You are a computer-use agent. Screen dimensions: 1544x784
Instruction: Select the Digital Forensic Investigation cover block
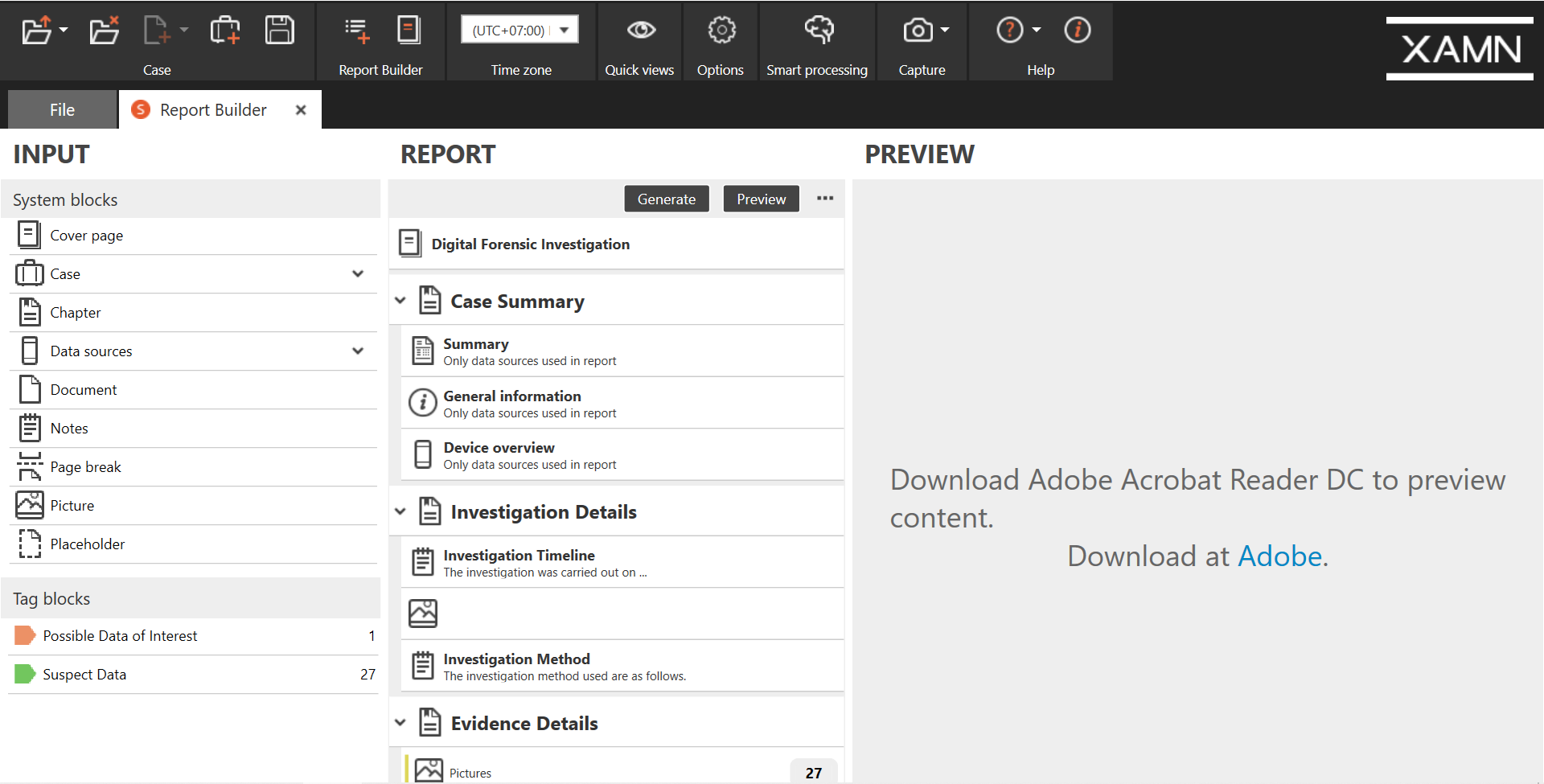[x=617, y=244]
